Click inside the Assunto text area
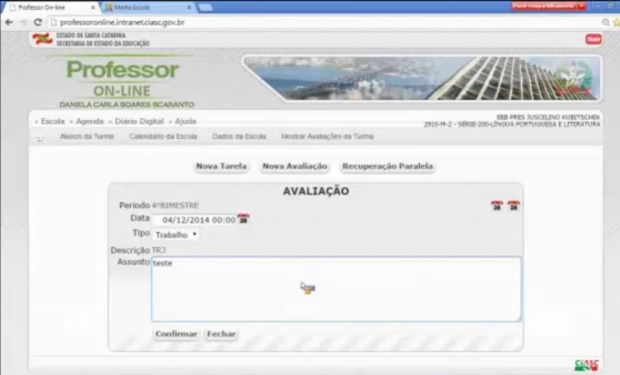Viewport: 620px width, 375px height. point(336,289)
